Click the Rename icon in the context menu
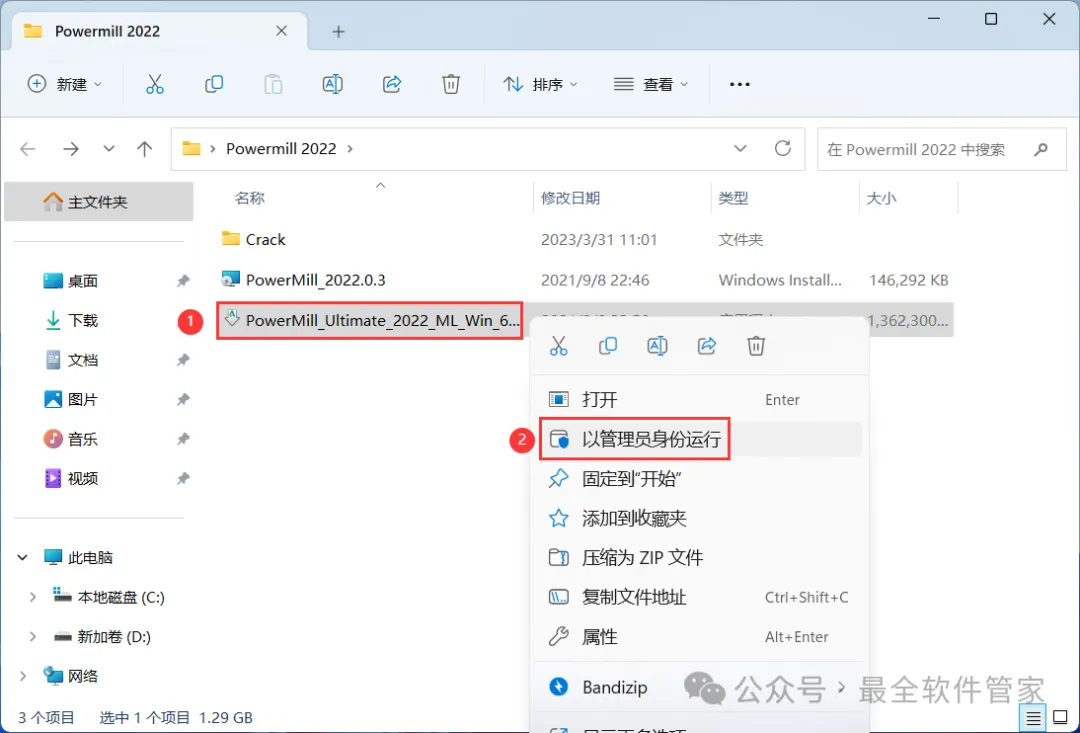 tap(657, 346)
